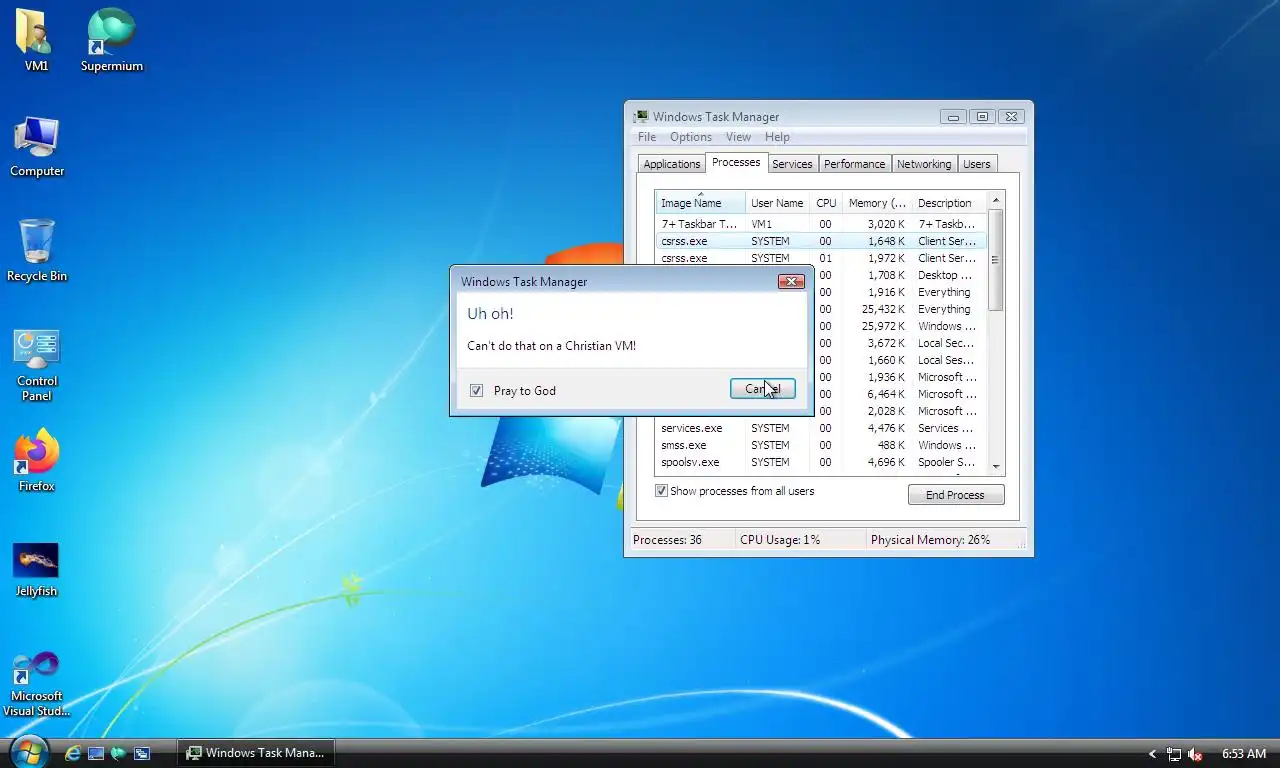Show hidden tray icons with the chevron
The height and width of the screenshot is (768, 1280).
(1152, 754)
